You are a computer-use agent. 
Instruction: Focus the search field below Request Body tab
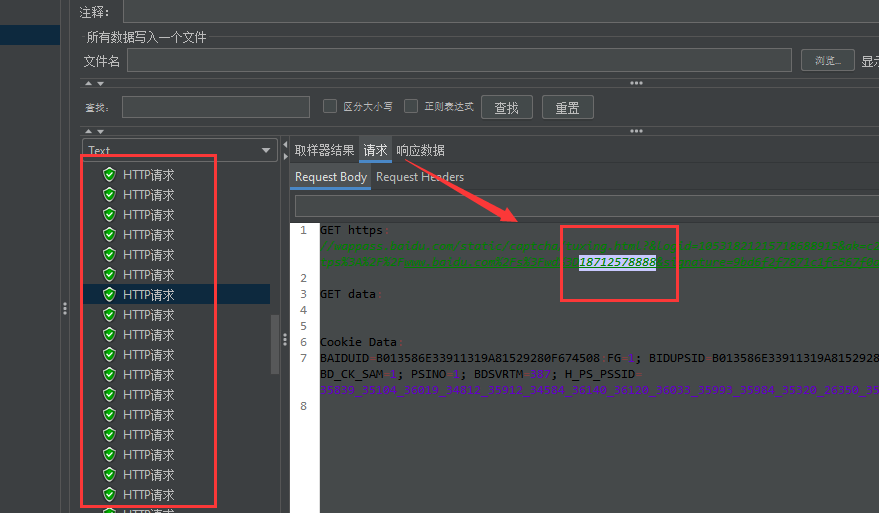[587, 206]
